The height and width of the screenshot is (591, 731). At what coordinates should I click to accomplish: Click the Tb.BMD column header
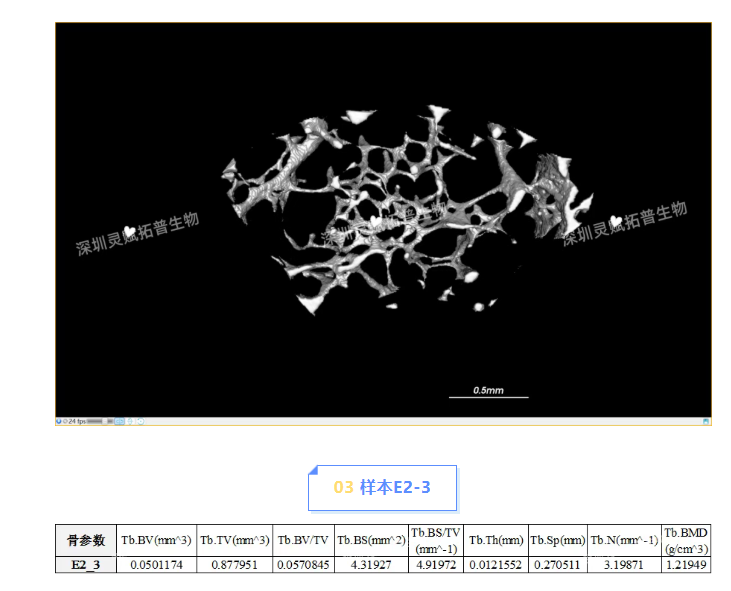686,540
